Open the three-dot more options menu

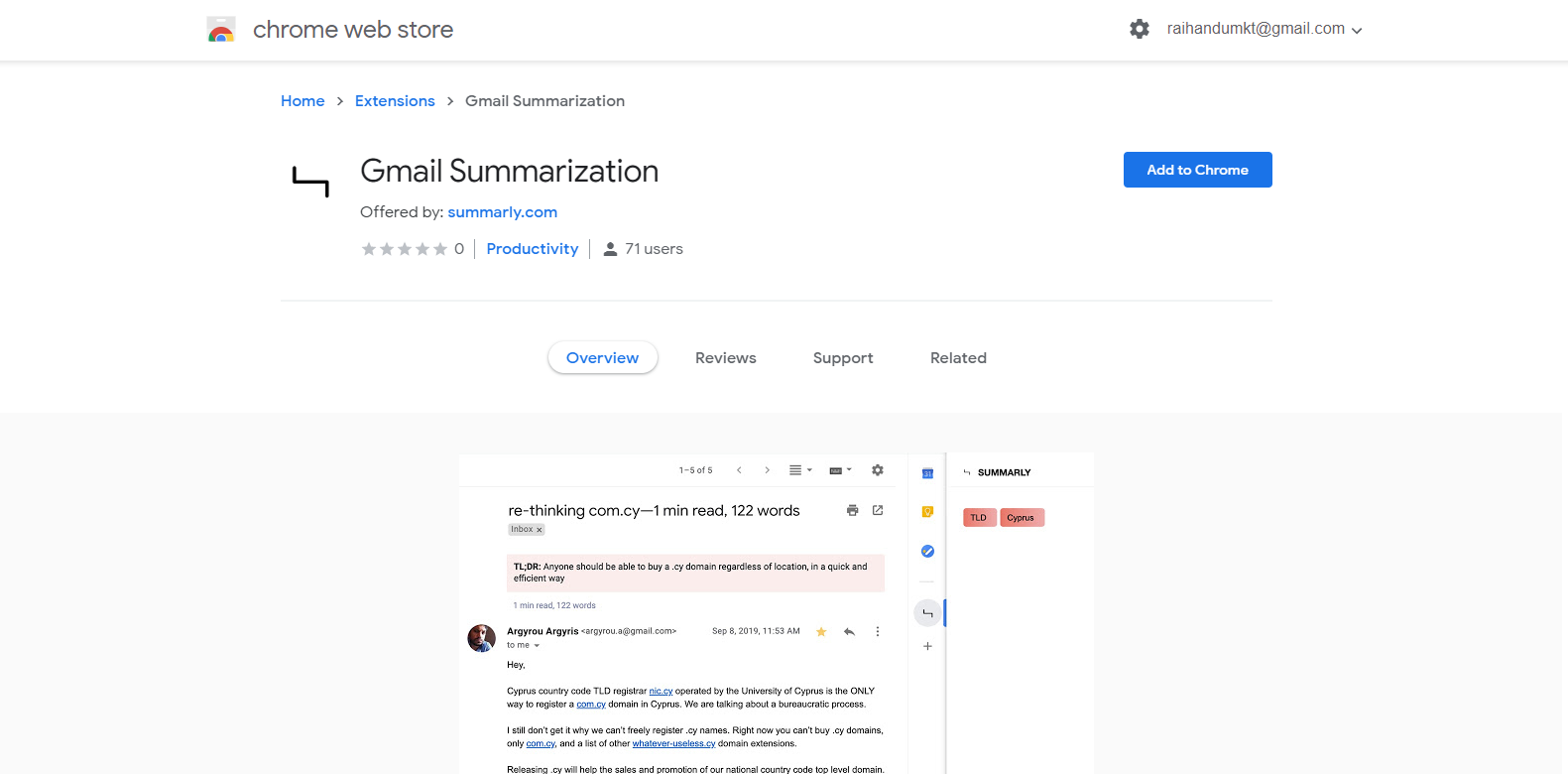pyautogui.click(x=878, y=631)
